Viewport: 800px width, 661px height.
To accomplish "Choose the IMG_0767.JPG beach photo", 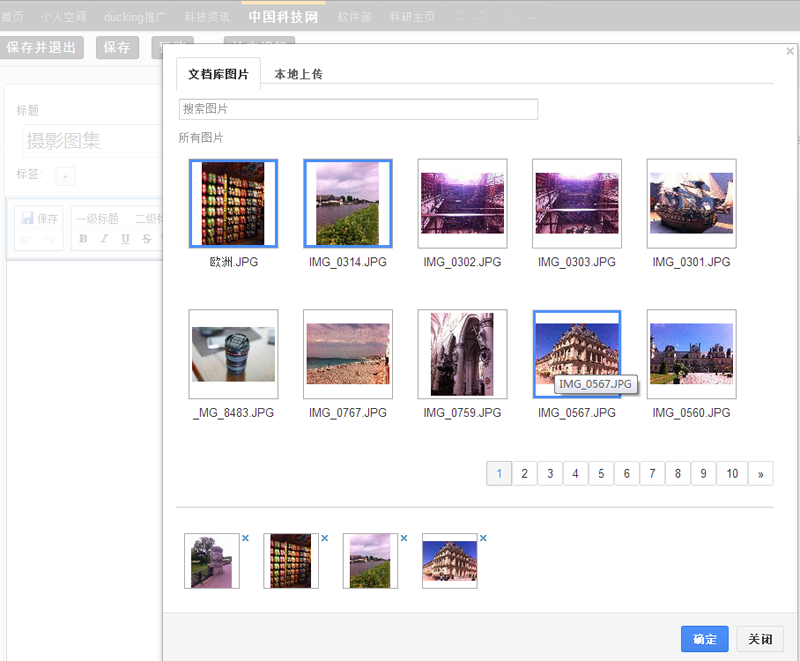I will [348, 354].
